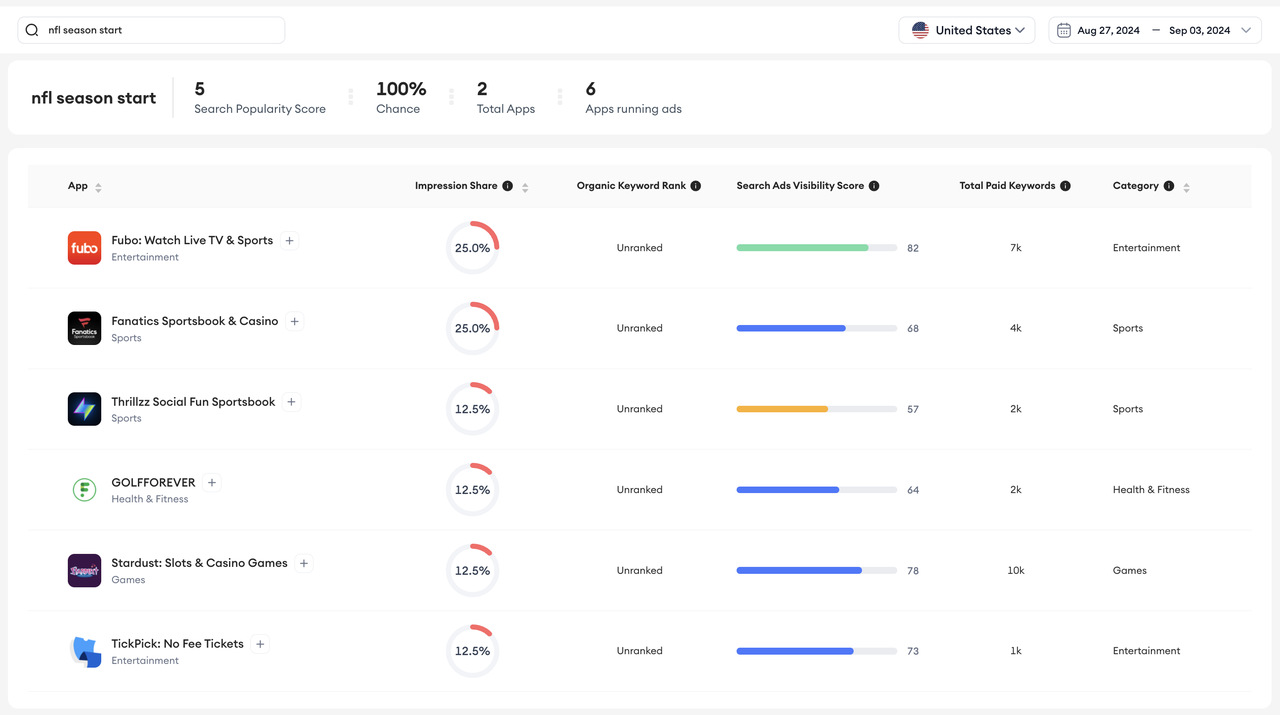This screenshot has height=715, width=1280.
Task: Open the United States country dropdown
Action: [967, 30]
